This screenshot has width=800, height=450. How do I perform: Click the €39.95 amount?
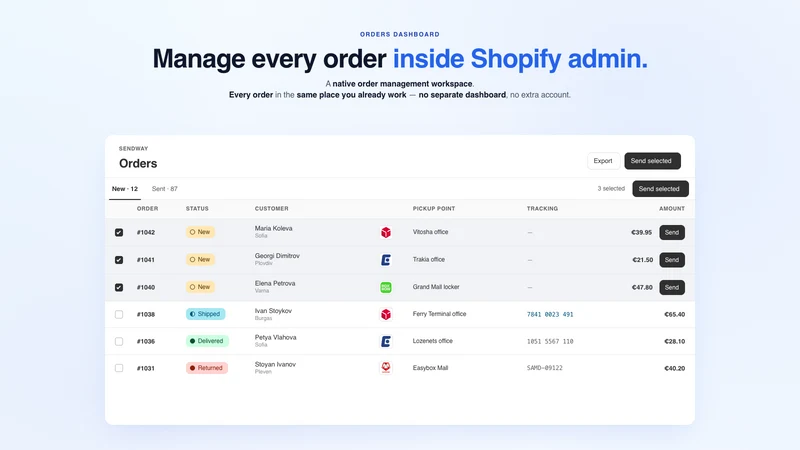click(641, 232)
